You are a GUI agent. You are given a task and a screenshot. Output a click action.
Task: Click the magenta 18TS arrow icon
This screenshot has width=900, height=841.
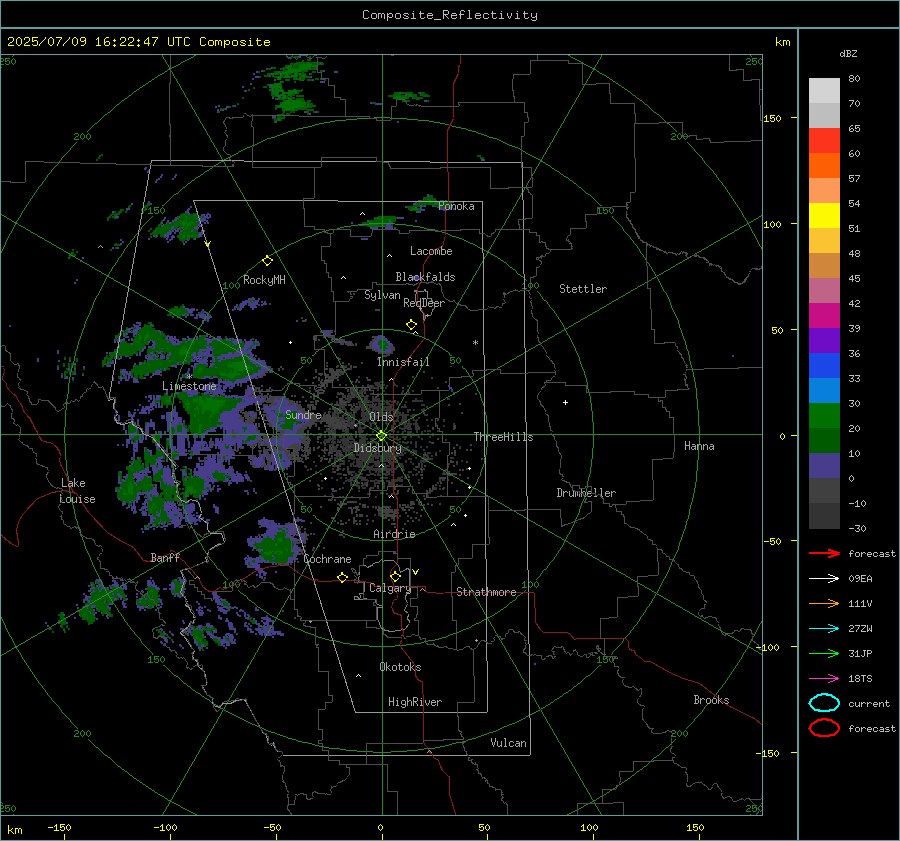click(824, 679)
